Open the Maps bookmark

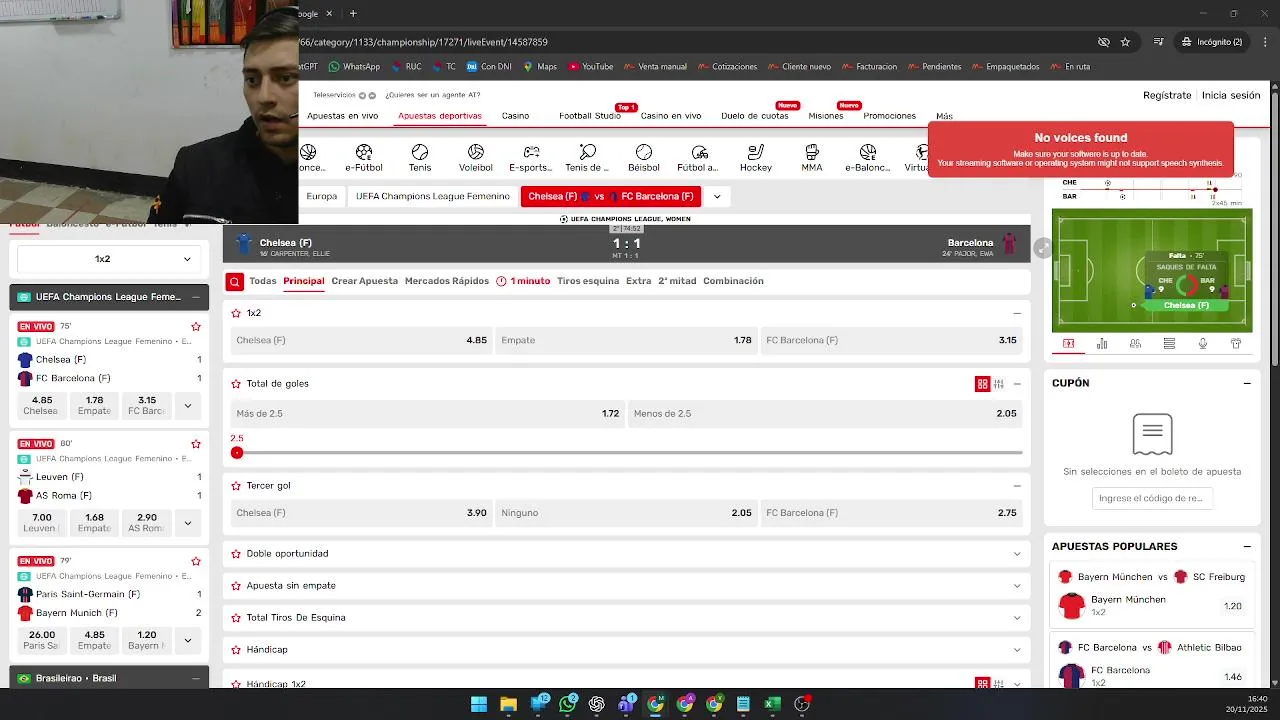pyautogui.click(x=540, y=67)
